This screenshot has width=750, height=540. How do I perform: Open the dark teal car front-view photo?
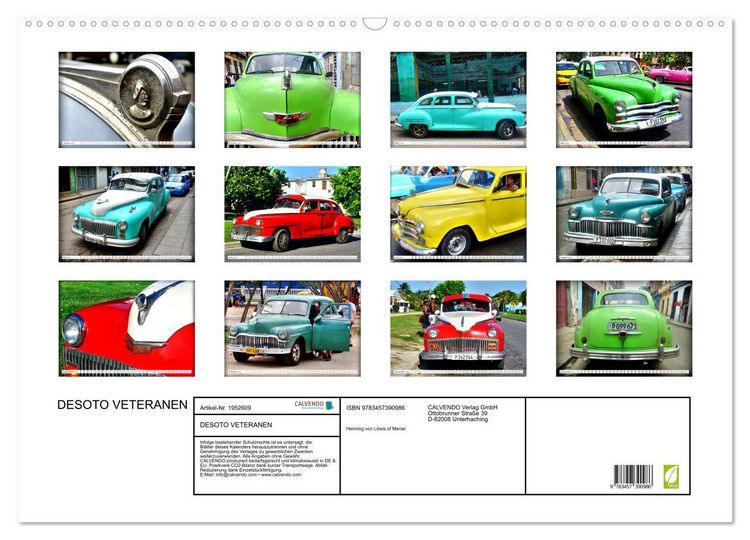pyautogui.click(x=624, y=214)
